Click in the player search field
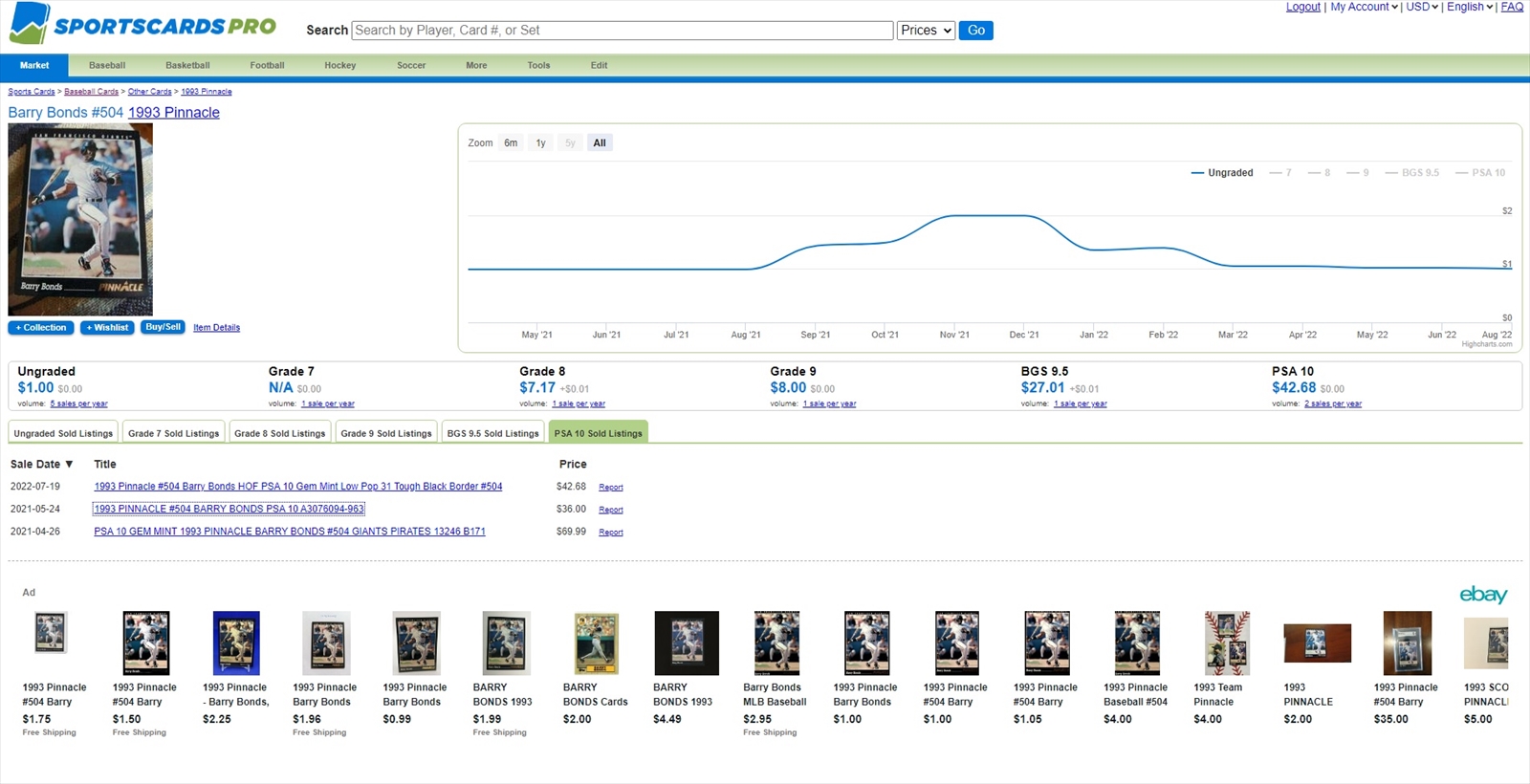 [623, 31]
